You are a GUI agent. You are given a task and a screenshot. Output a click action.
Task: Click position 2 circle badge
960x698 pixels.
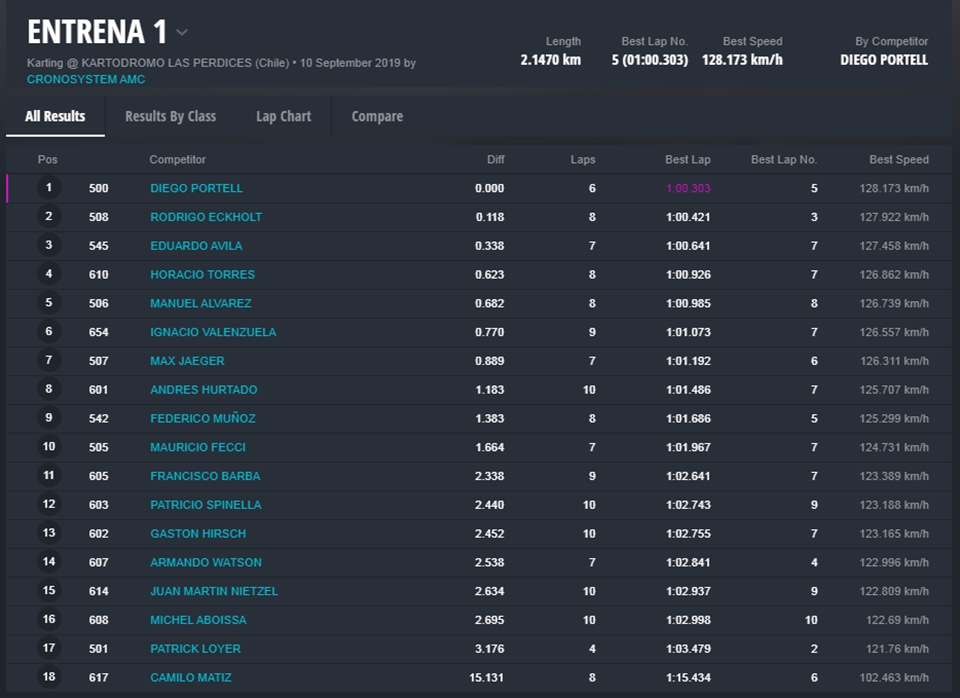[x=49, y=217]
